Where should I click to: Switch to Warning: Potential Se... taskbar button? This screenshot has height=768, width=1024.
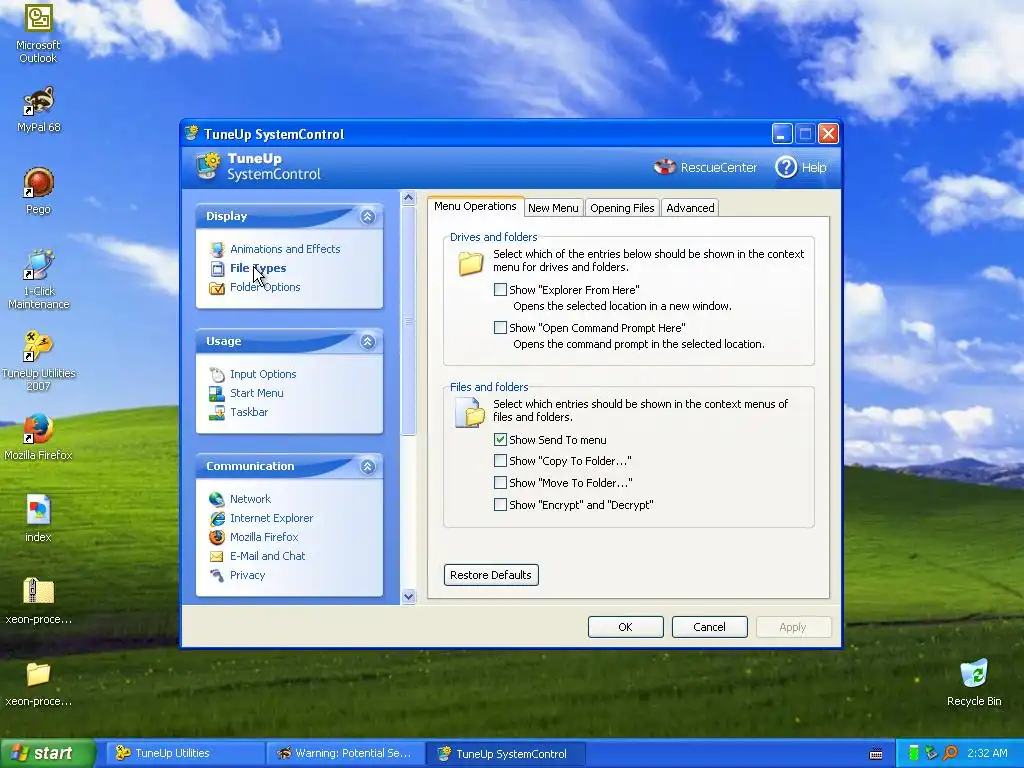click(345, 754)
